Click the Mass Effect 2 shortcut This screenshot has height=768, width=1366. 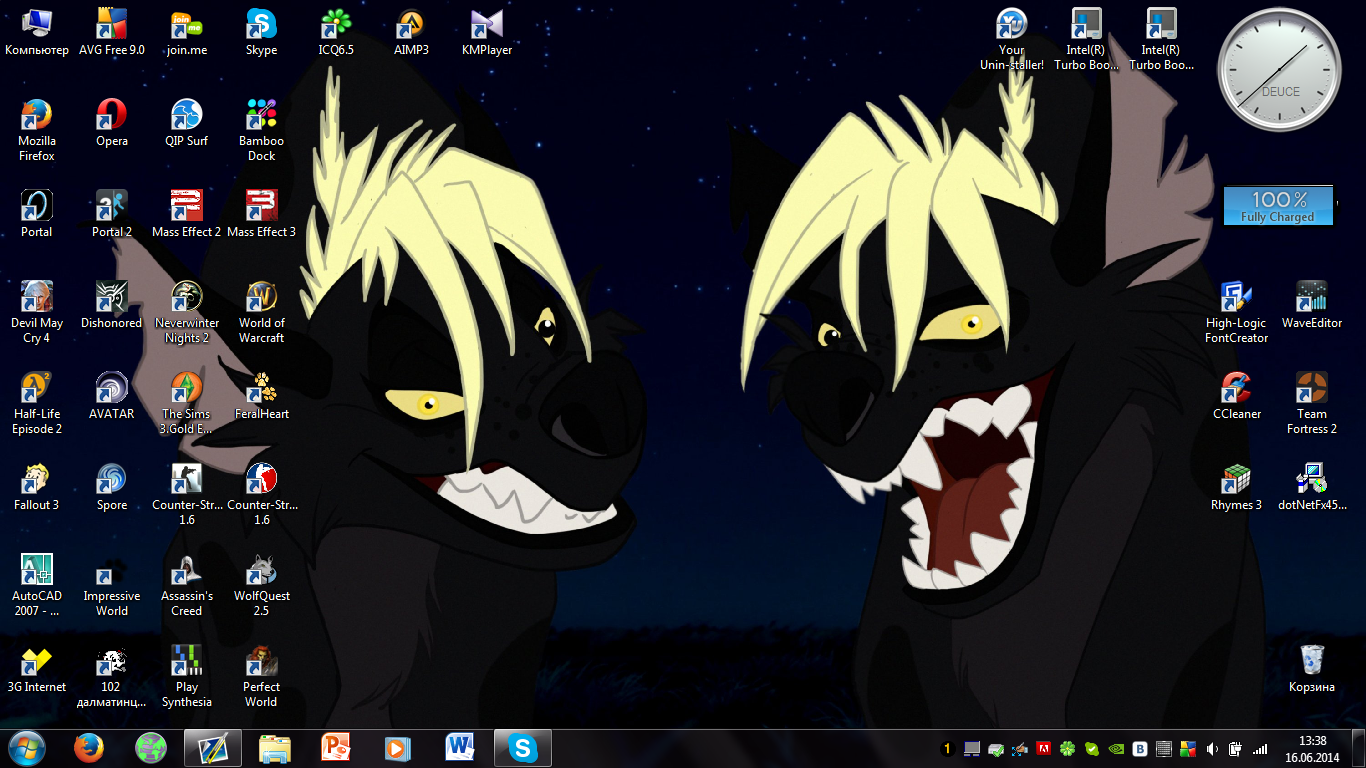tap(187, 214)
